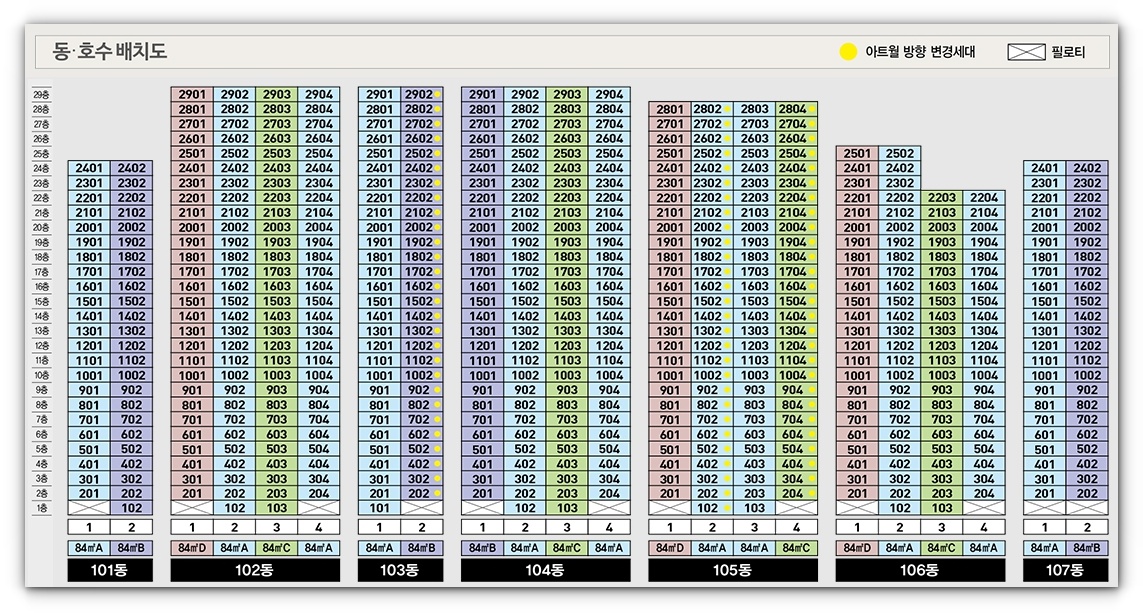Click the piloti box under 201 in 104동
The height and width of the screenshot is (613, 1143).
(482, 508)
